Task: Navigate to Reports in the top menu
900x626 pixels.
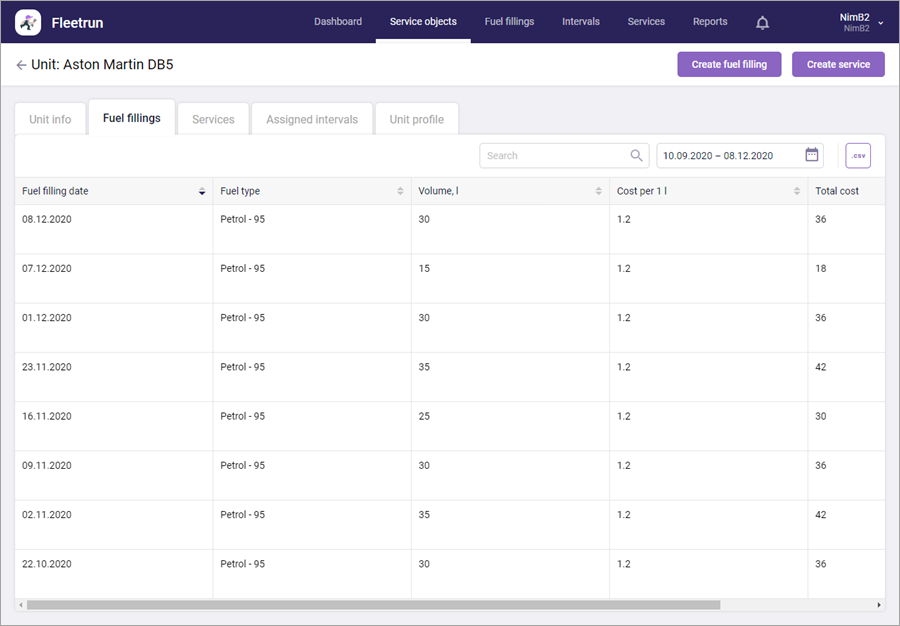Action: click(710, 22)
